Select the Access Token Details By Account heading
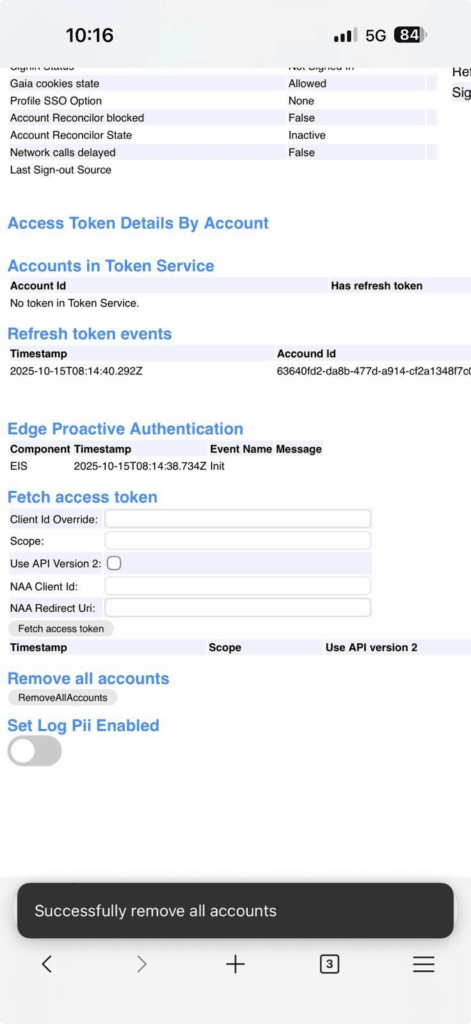This screenshot has height=1024, width=471. point(138,223)
